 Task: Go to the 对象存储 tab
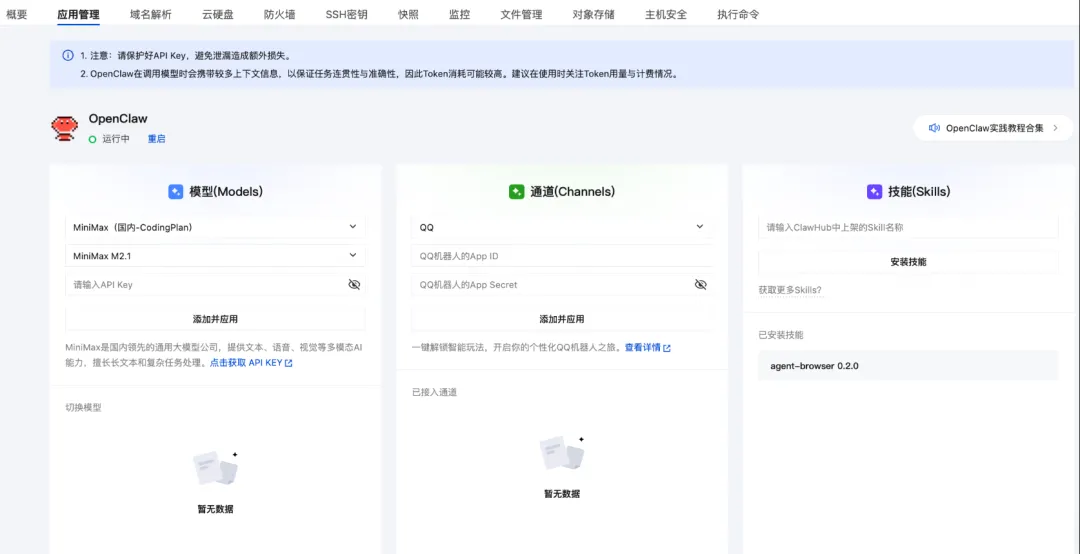pos(594,14)
